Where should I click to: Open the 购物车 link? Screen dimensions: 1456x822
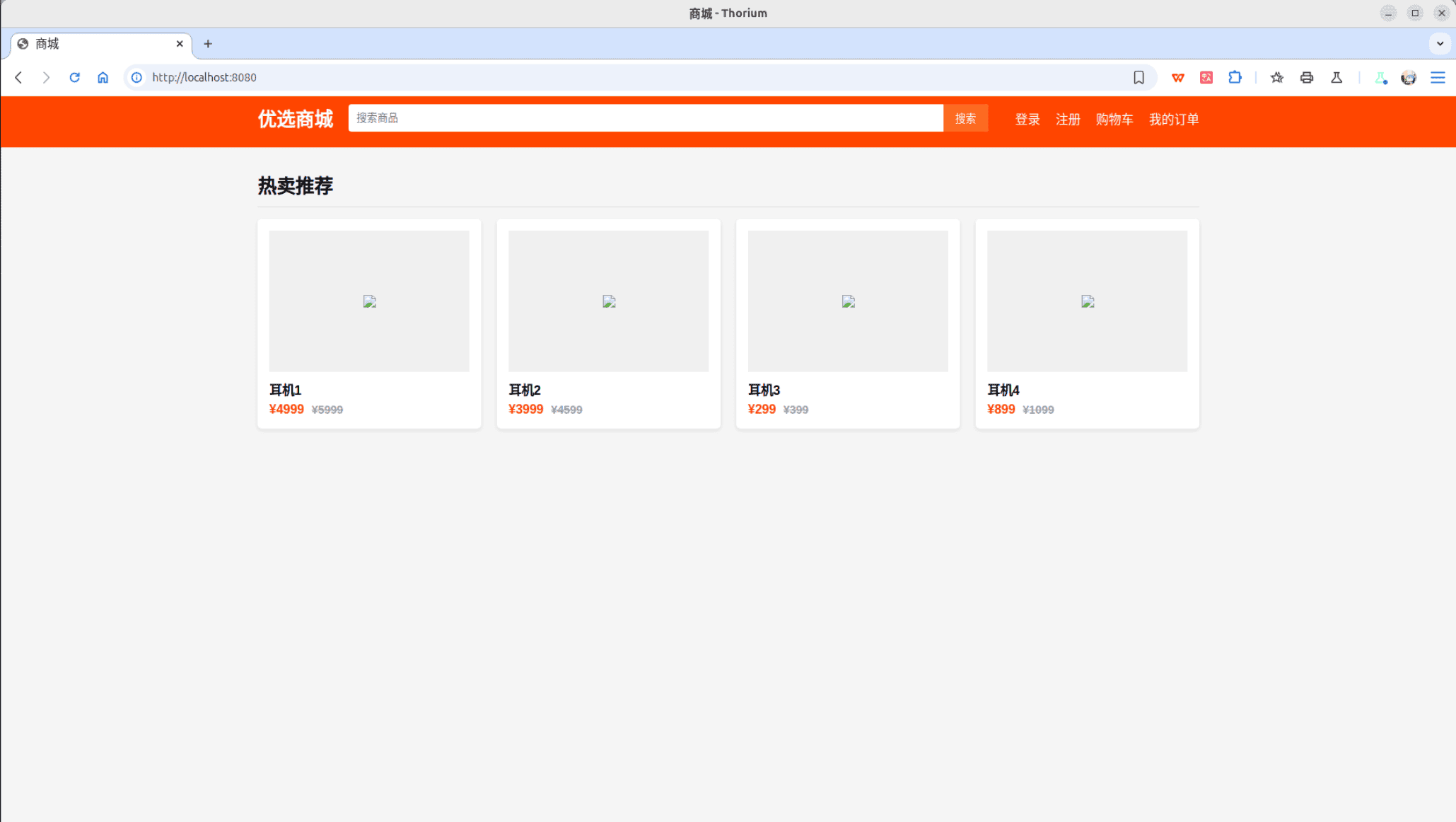click(x=1114, y=120)
